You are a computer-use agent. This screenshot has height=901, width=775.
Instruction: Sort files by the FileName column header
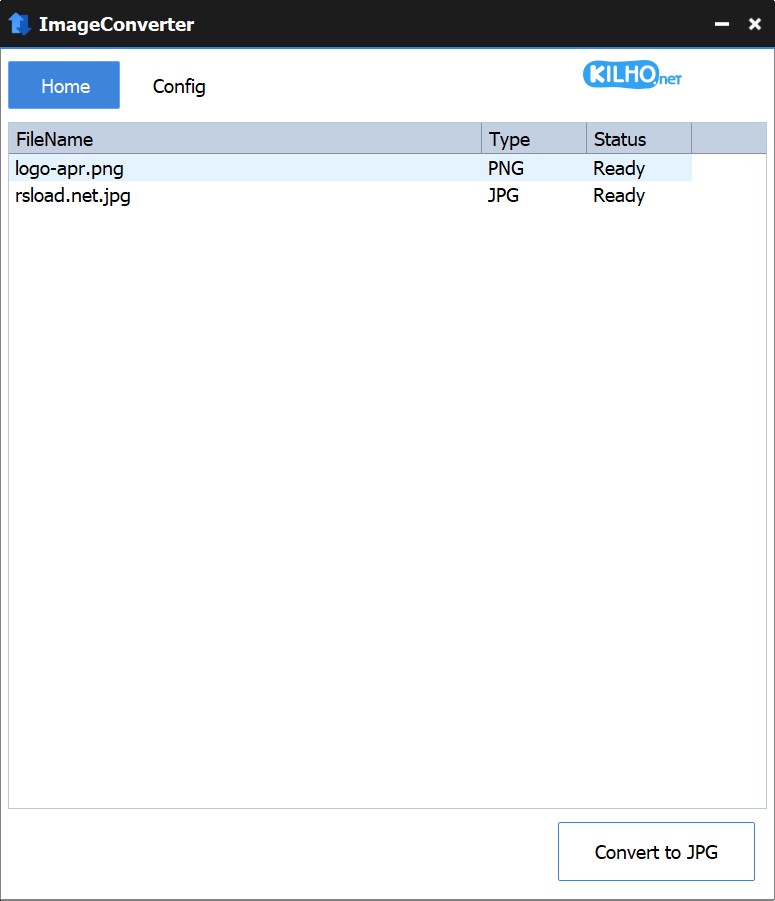244,139
